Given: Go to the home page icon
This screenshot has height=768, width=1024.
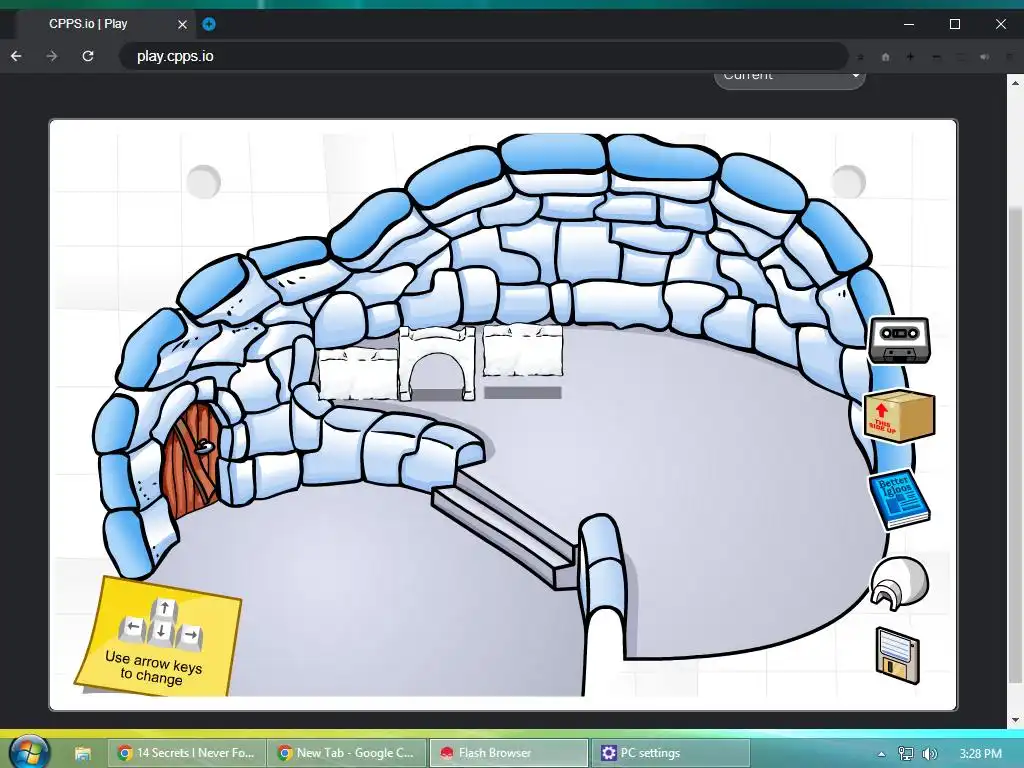Looking at the screenshot, I should coord(886,57).
